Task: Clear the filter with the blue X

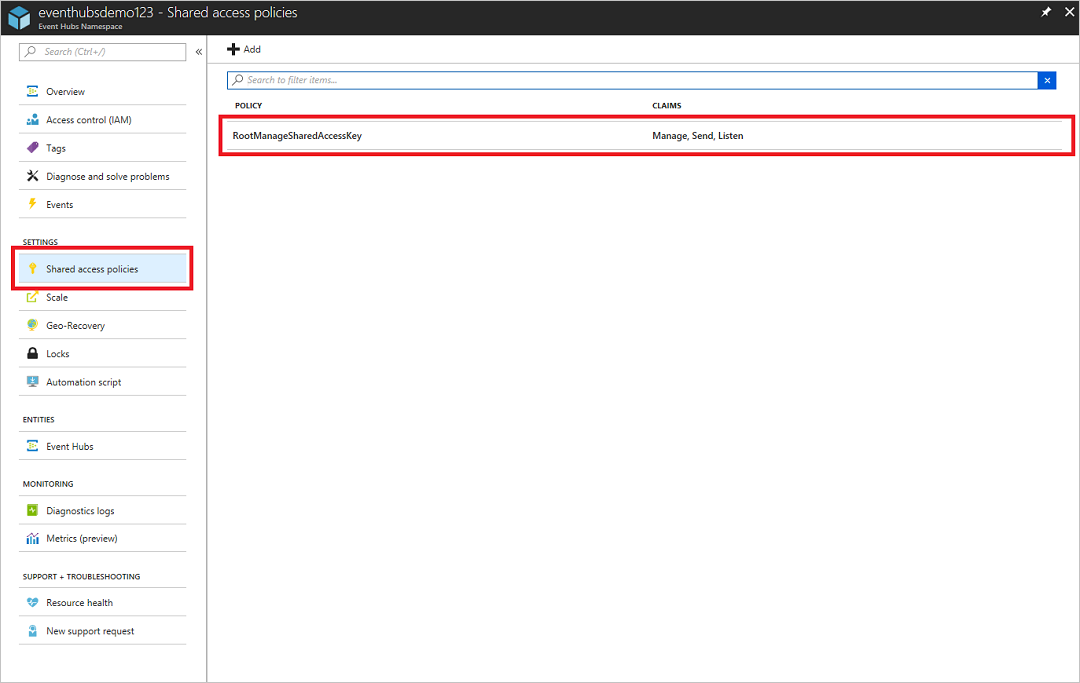Action: pyautogui.click(x=1047, y=81)
